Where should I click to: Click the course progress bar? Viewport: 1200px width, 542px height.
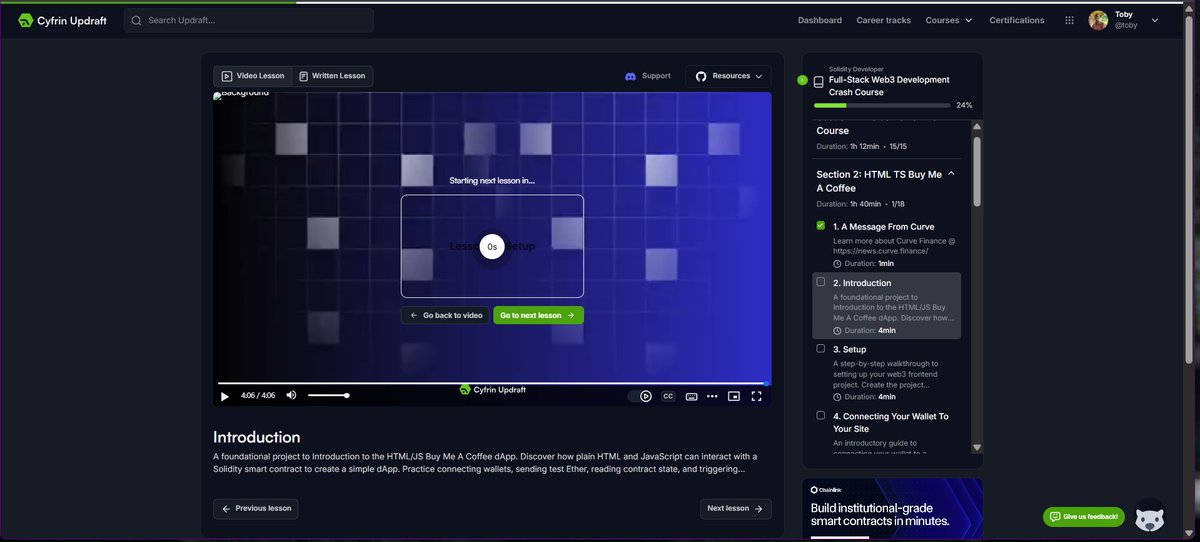(882, 104)
